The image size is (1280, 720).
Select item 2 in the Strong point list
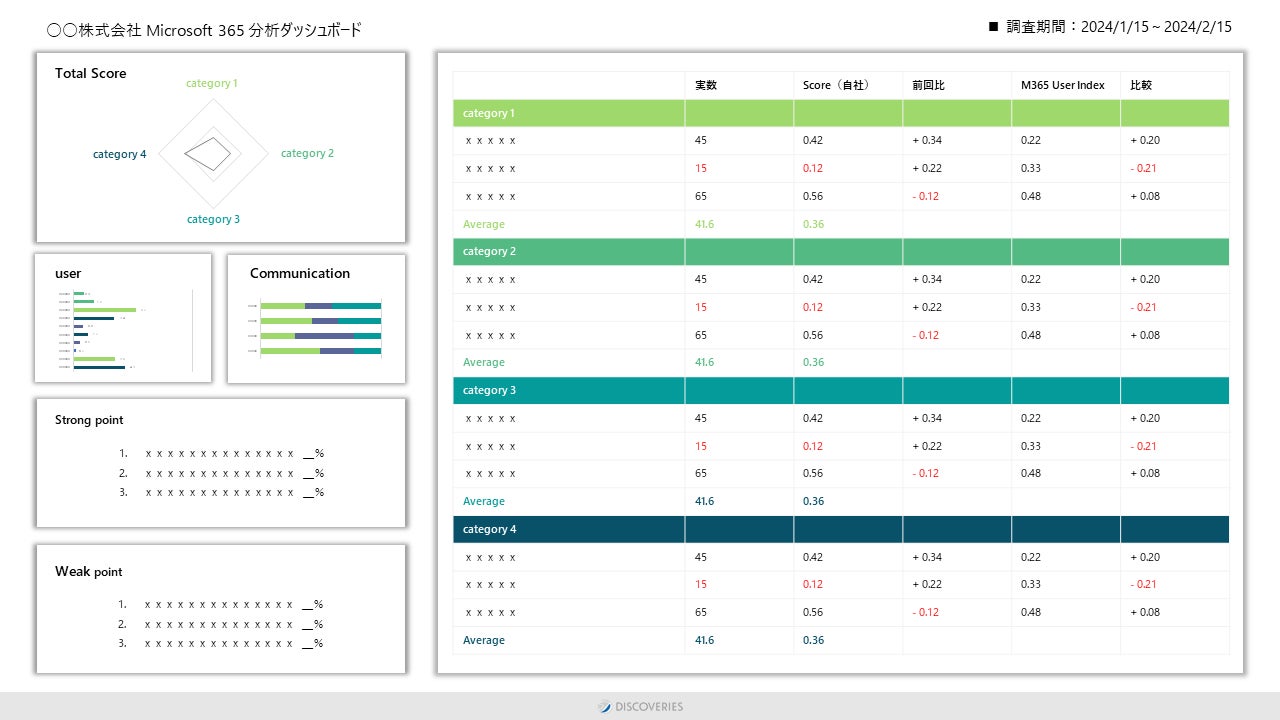221,473
